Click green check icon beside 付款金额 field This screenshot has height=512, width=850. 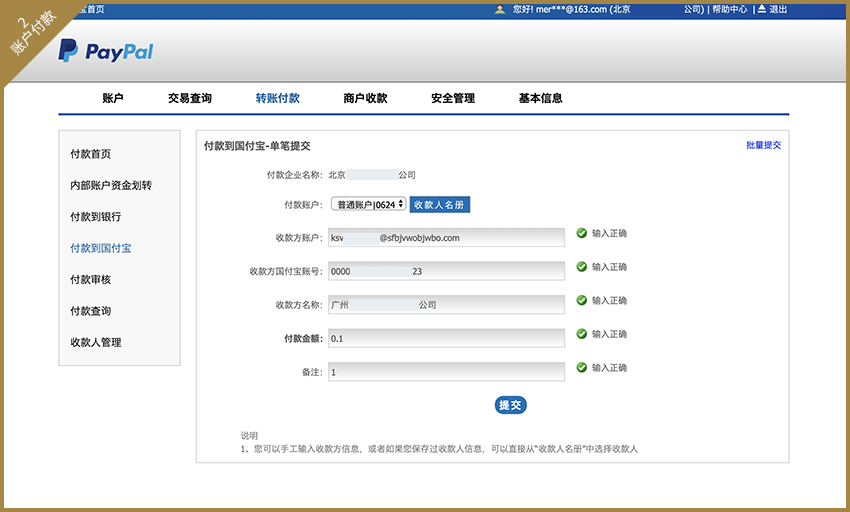582,334
